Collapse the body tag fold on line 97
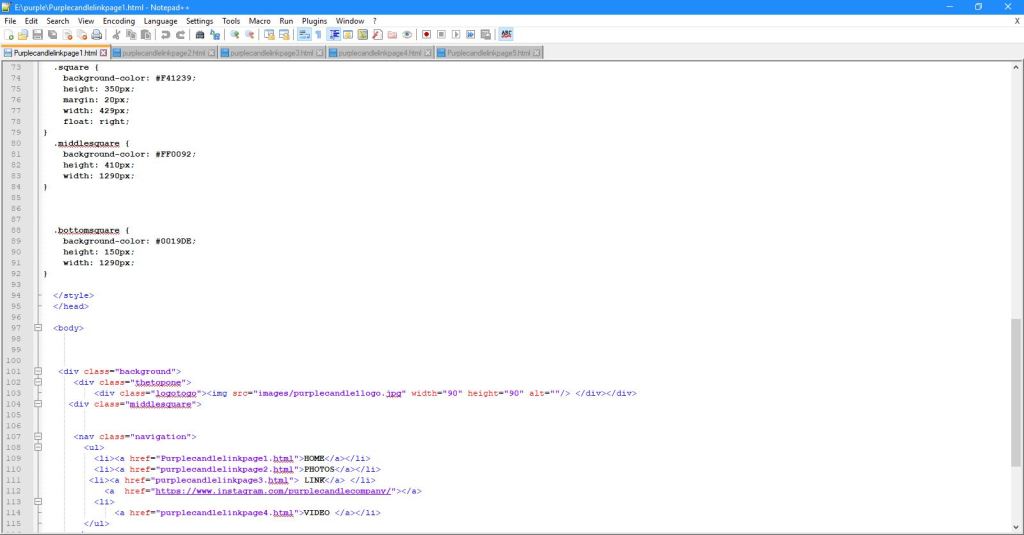Screen dimensions: 1024x535 (38, 328)
